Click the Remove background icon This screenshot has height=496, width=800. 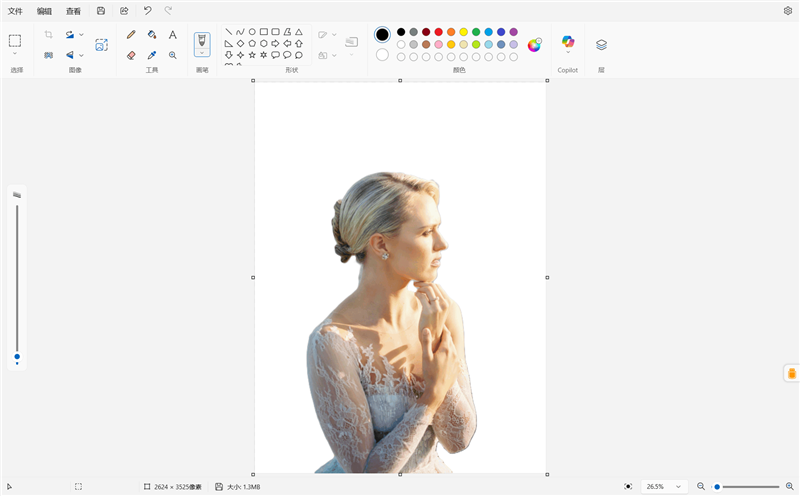[102, 45]
